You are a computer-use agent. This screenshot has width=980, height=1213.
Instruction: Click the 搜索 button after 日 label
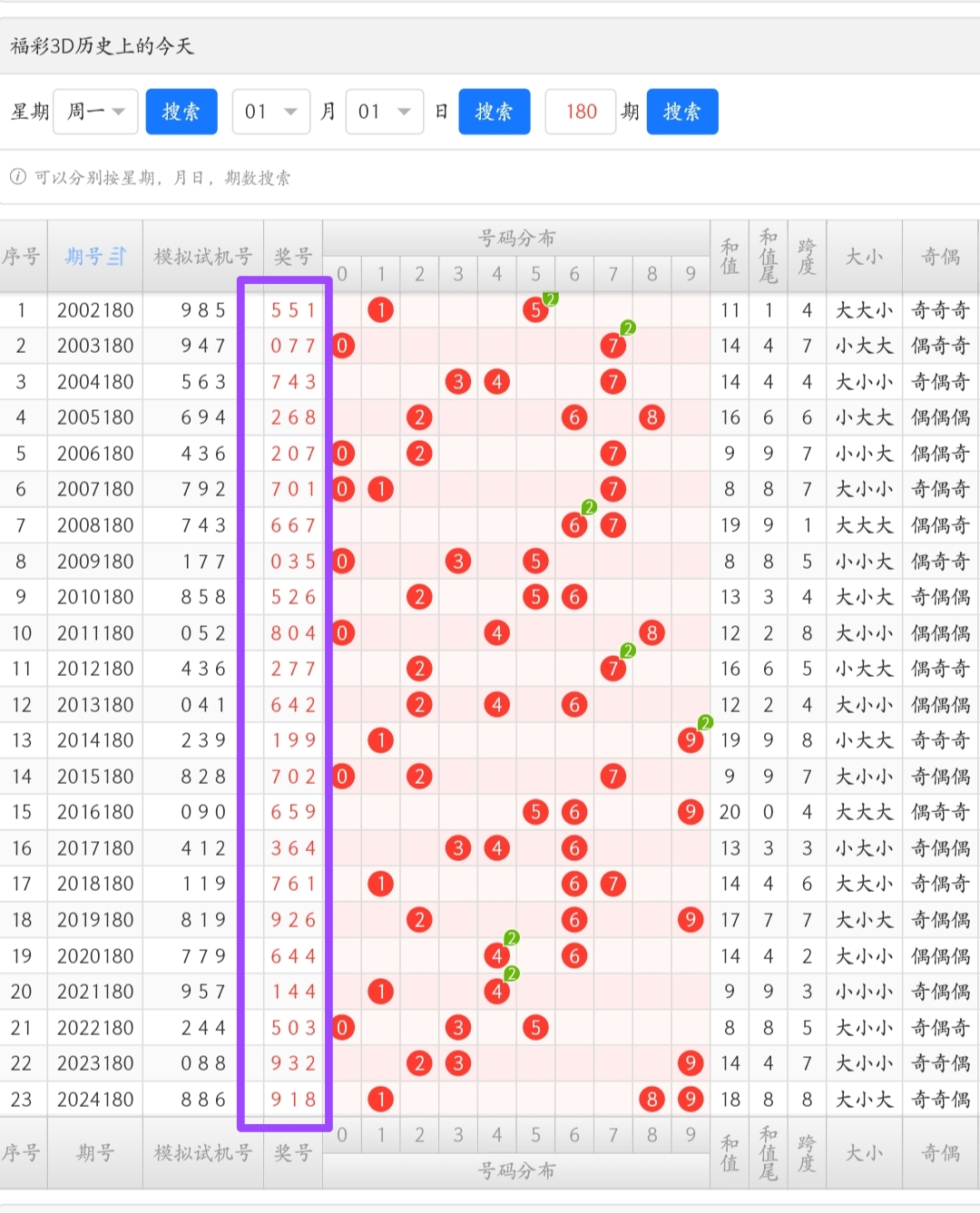coord(495,112)
